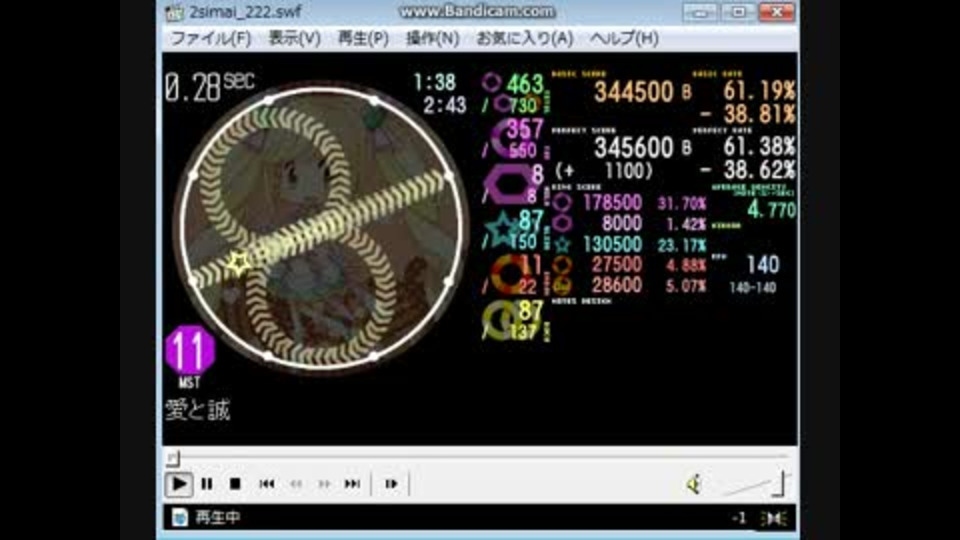Click the 0.28 sec timer
The image size is (960, 540).
click(209, 87)
